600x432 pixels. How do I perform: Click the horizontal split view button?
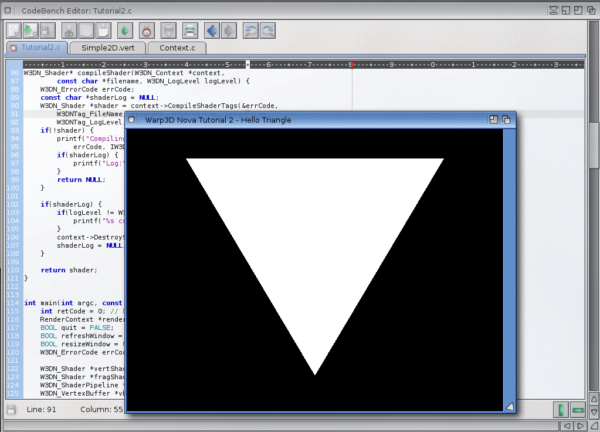(578, 410)
